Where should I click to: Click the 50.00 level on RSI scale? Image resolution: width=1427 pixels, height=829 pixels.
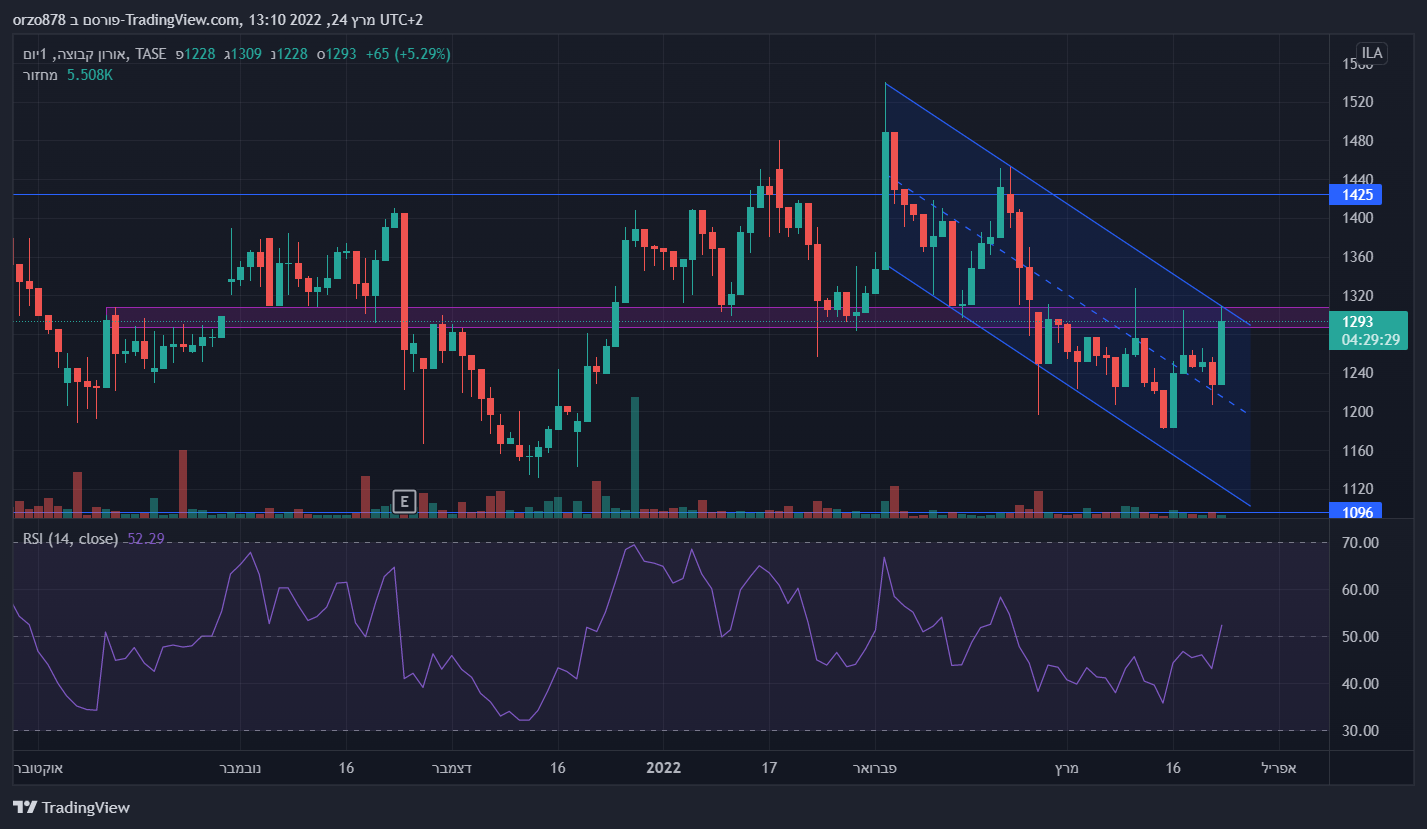click(x=1359, y=636)
